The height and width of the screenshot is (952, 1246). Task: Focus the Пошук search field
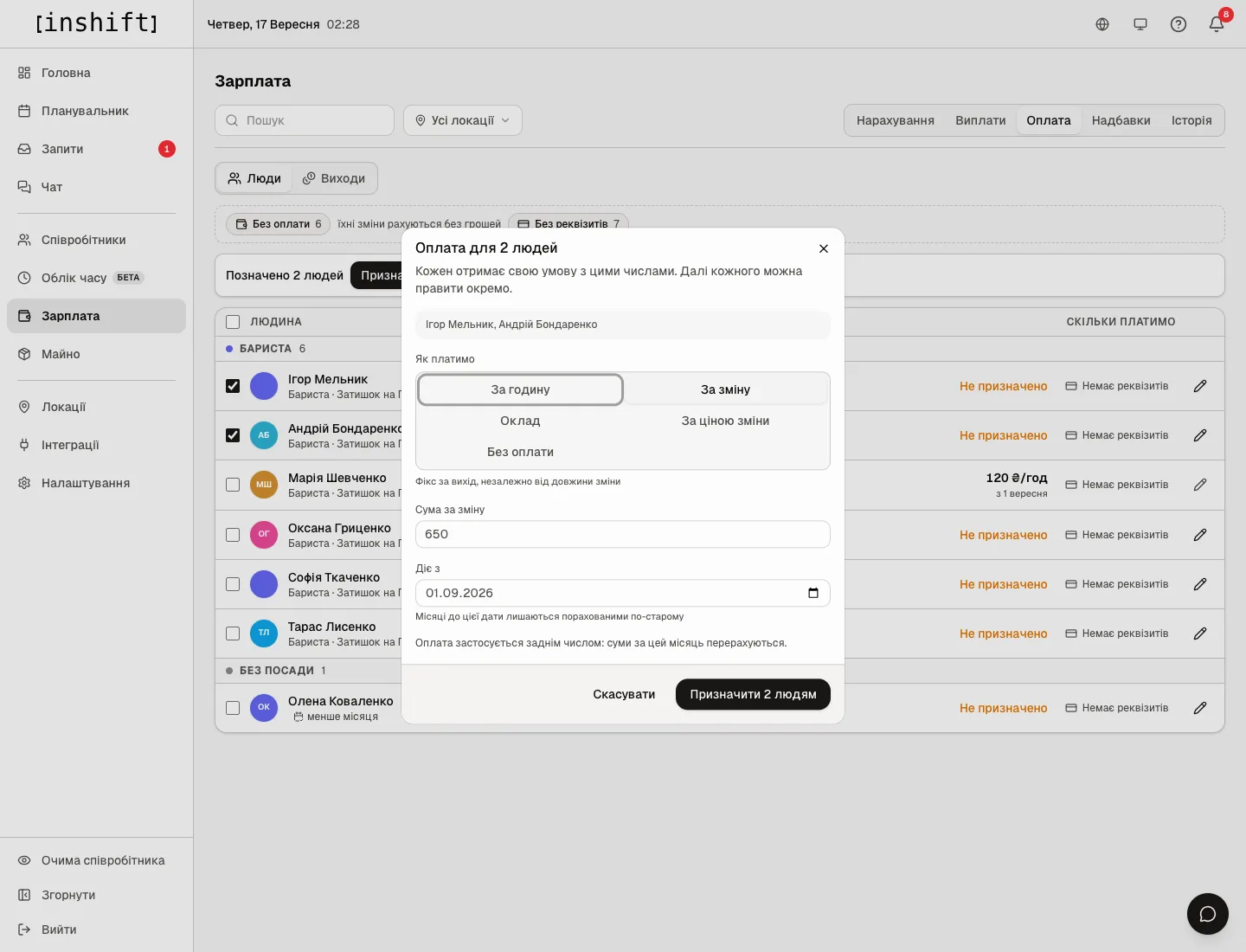pos(305,120)
